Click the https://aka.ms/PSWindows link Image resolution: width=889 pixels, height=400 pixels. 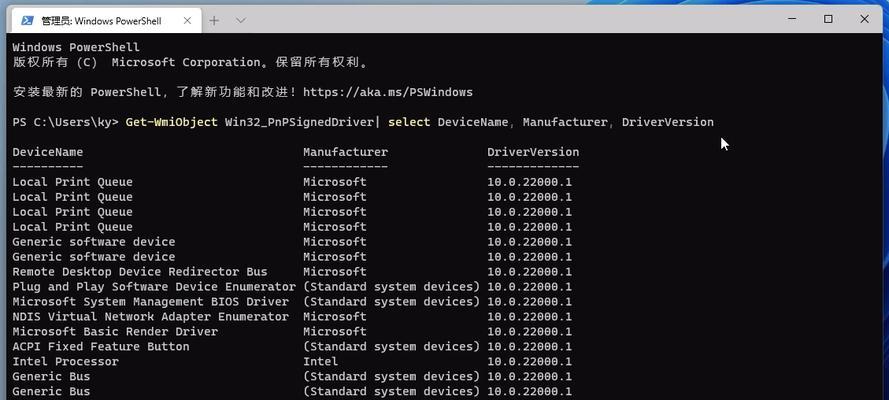pyautogui.click(x=388, y=92)
